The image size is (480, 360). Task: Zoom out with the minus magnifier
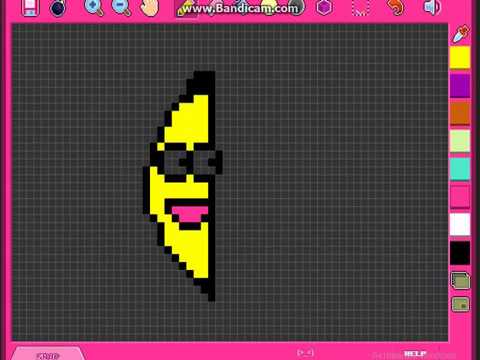coord(121,8)
